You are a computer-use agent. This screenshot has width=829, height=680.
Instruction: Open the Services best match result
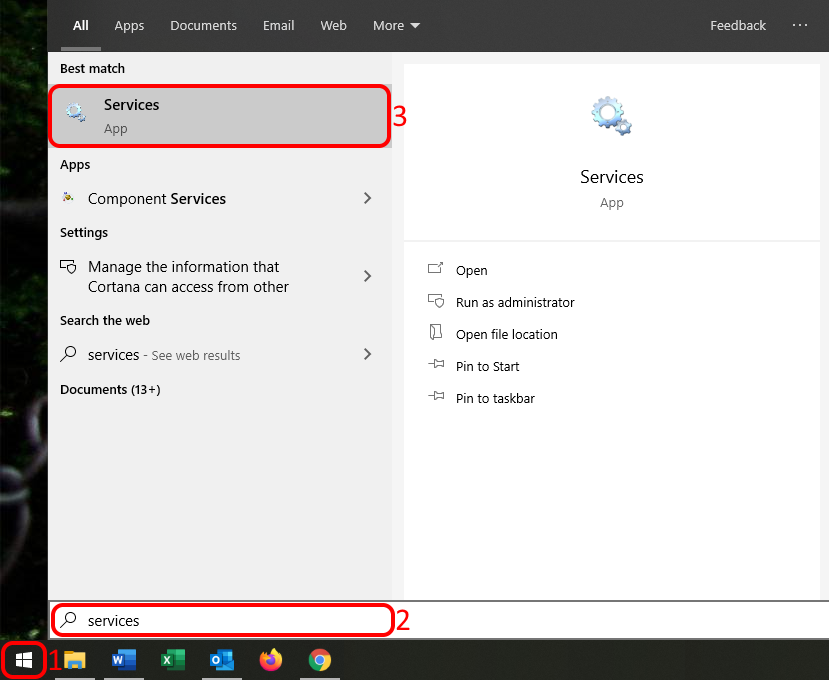[220, 116]
